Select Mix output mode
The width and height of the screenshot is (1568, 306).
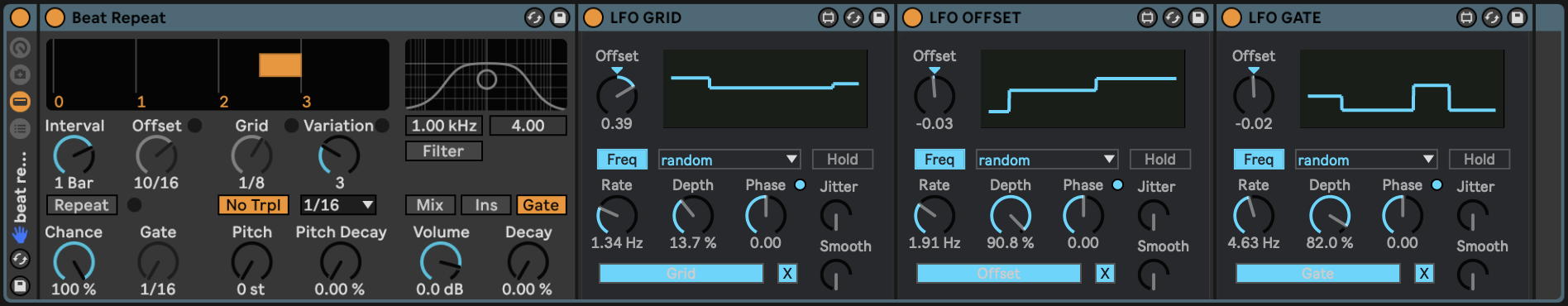(x=430, y=205)
